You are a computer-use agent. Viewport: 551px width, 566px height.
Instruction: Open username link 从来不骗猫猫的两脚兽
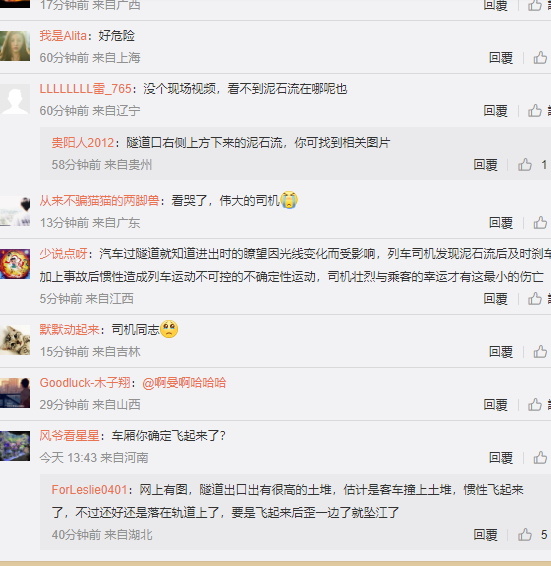tap(99, 200)
